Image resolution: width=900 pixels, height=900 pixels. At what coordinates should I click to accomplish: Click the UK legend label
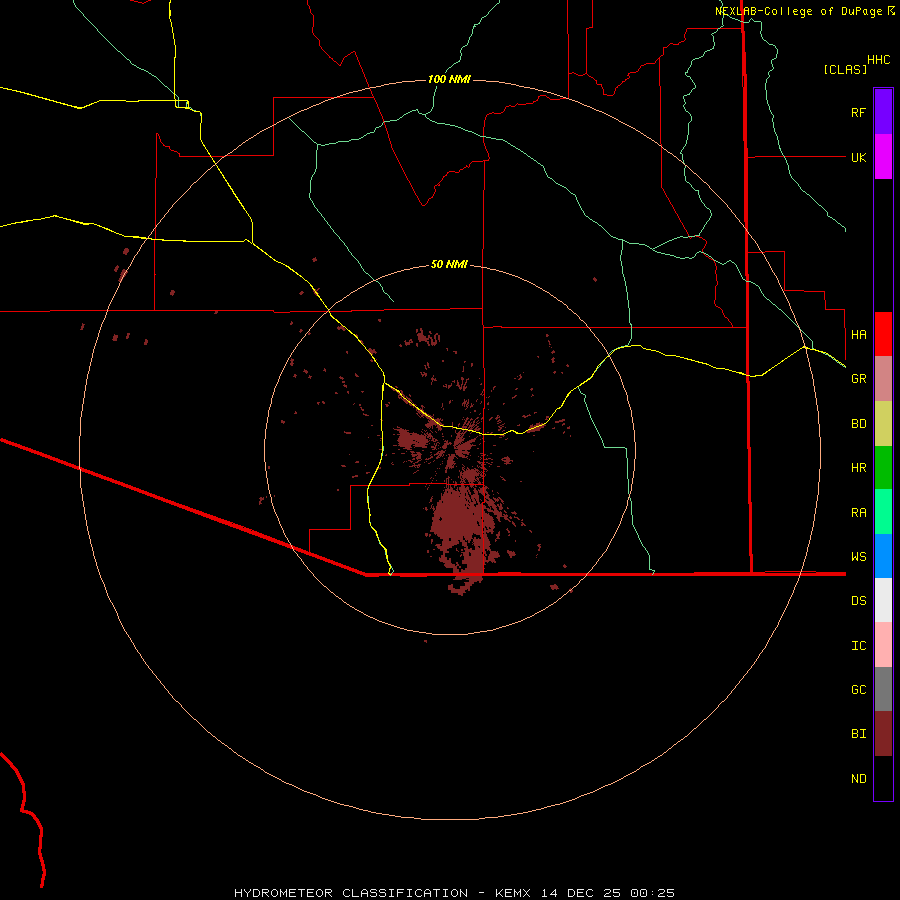coord(858,157)
